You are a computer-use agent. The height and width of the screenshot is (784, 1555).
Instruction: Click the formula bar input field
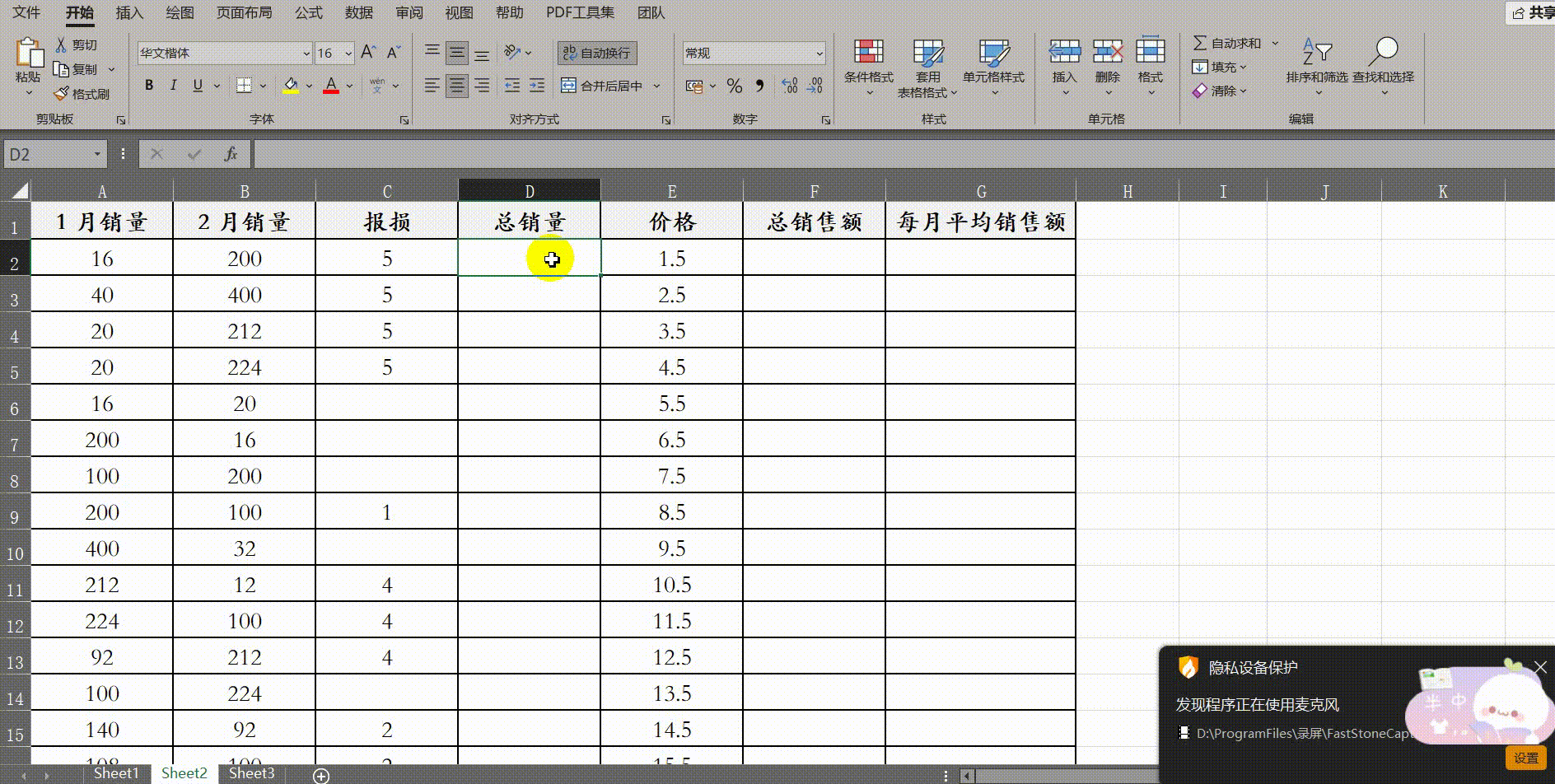(x=903, y=154)
